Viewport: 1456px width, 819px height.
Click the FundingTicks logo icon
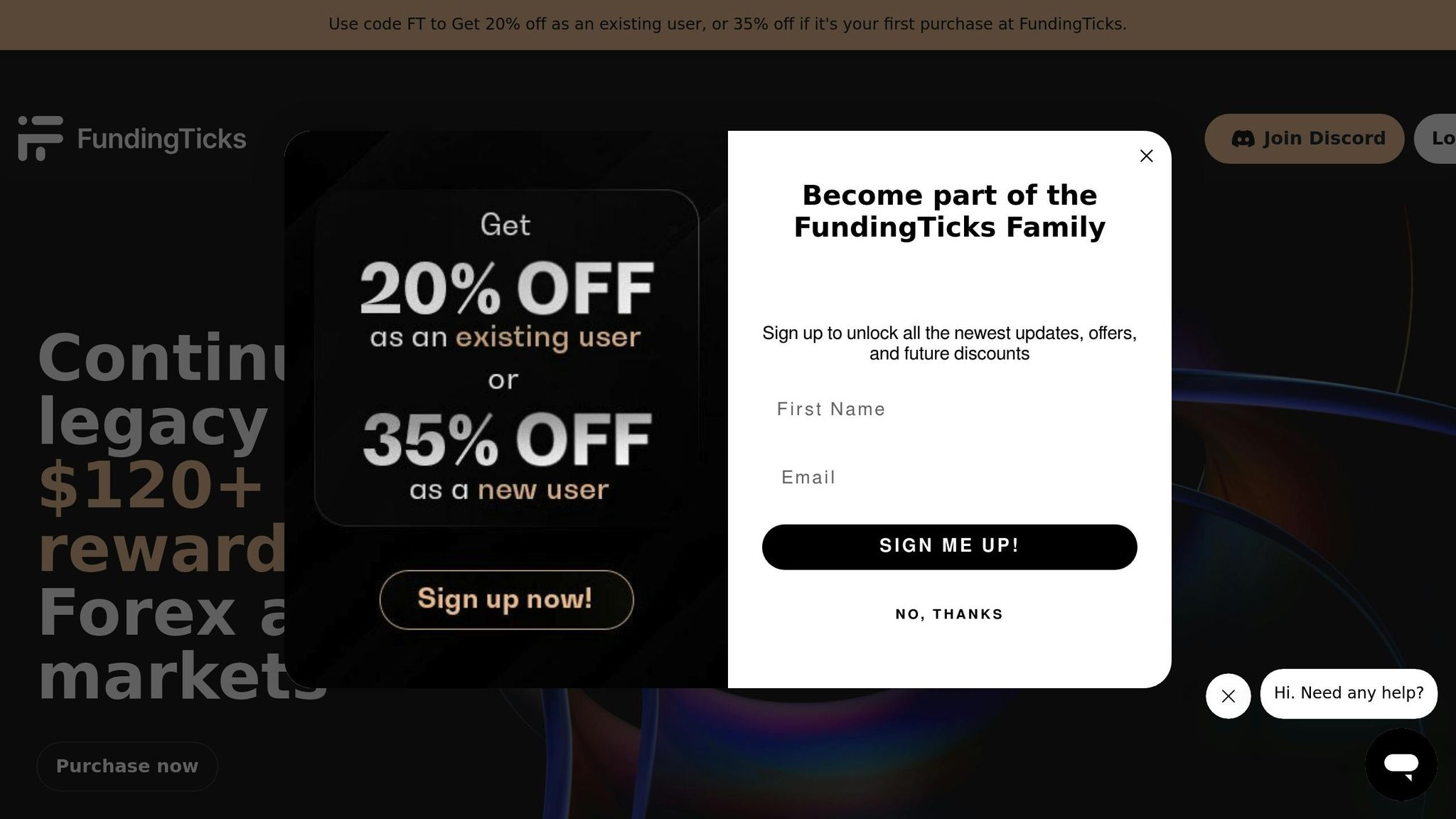tap(41, 139)
